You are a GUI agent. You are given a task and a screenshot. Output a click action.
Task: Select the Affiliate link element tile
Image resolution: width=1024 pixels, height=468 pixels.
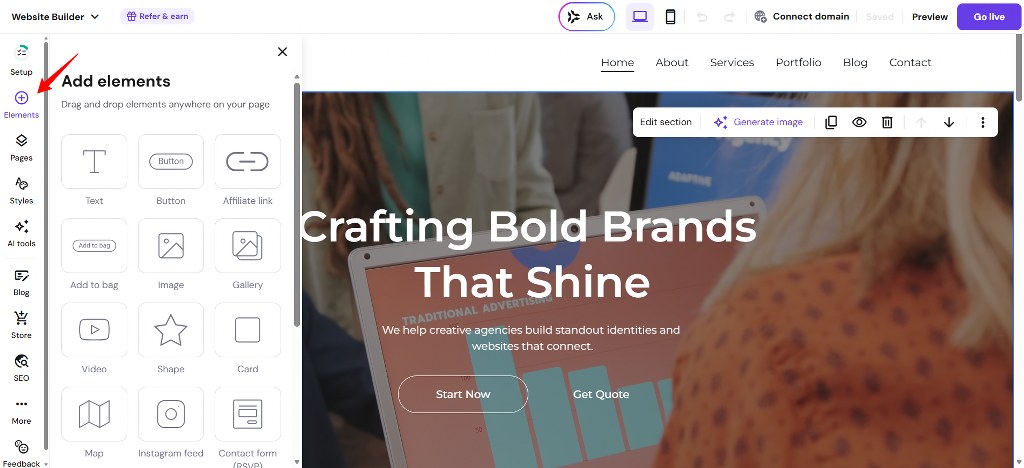248,162
